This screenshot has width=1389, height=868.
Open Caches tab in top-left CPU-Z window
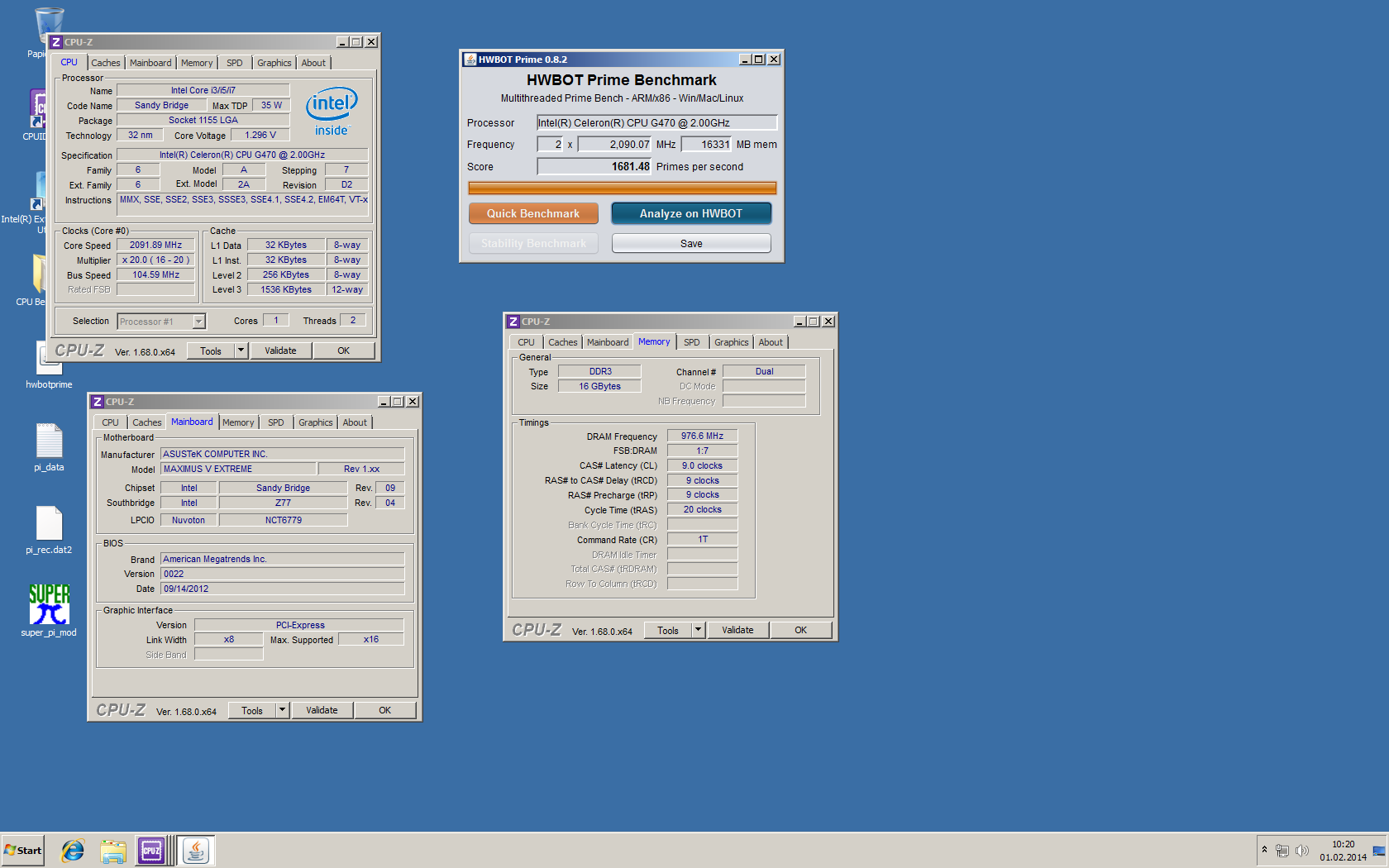coord(106,63)
